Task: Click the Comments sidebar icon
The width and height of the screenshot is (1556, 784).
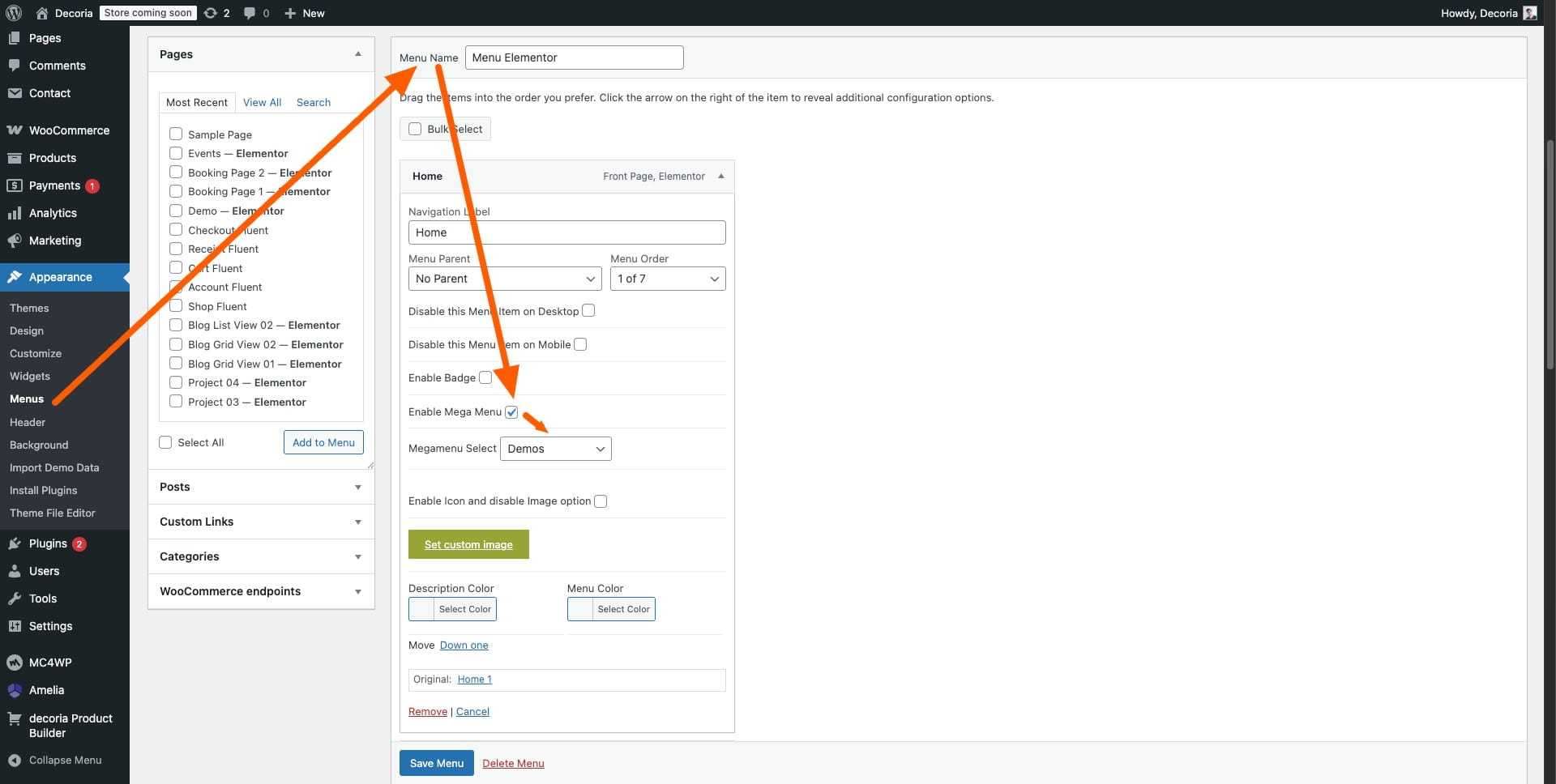Action: (x=15, y=66)
